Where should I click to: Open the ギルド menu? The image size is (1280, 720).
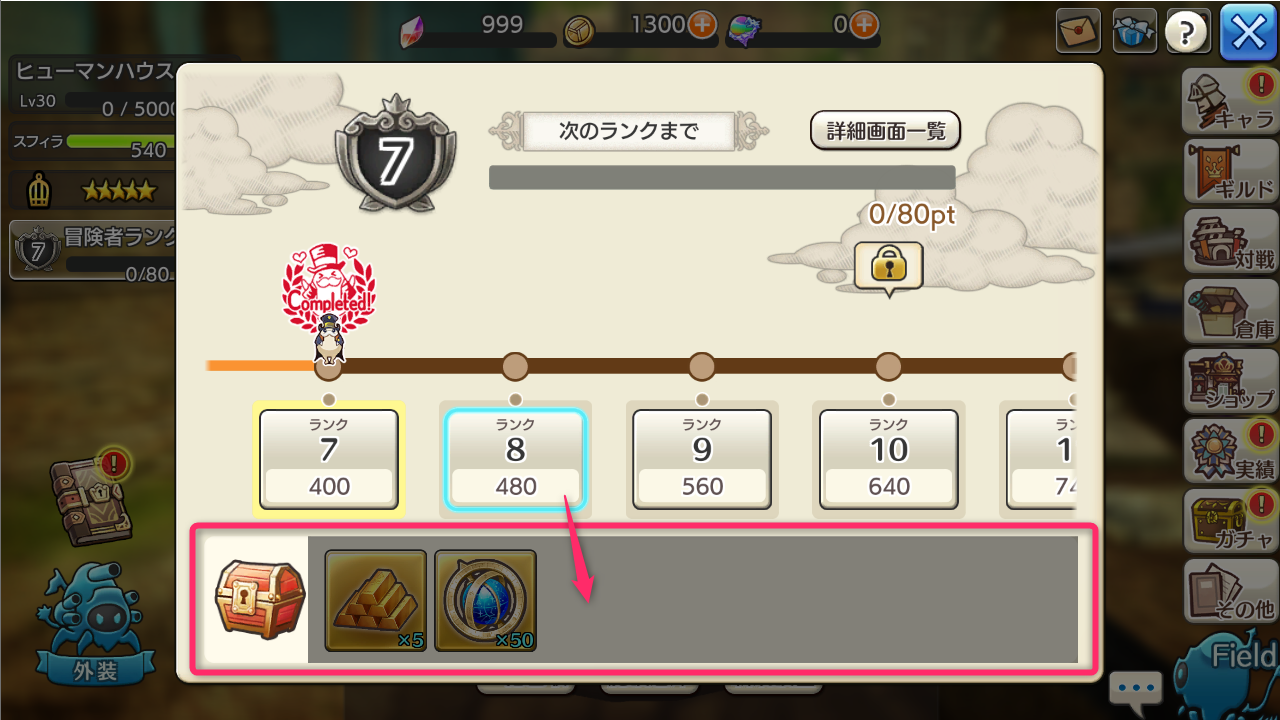click(x=1230, y=172)
